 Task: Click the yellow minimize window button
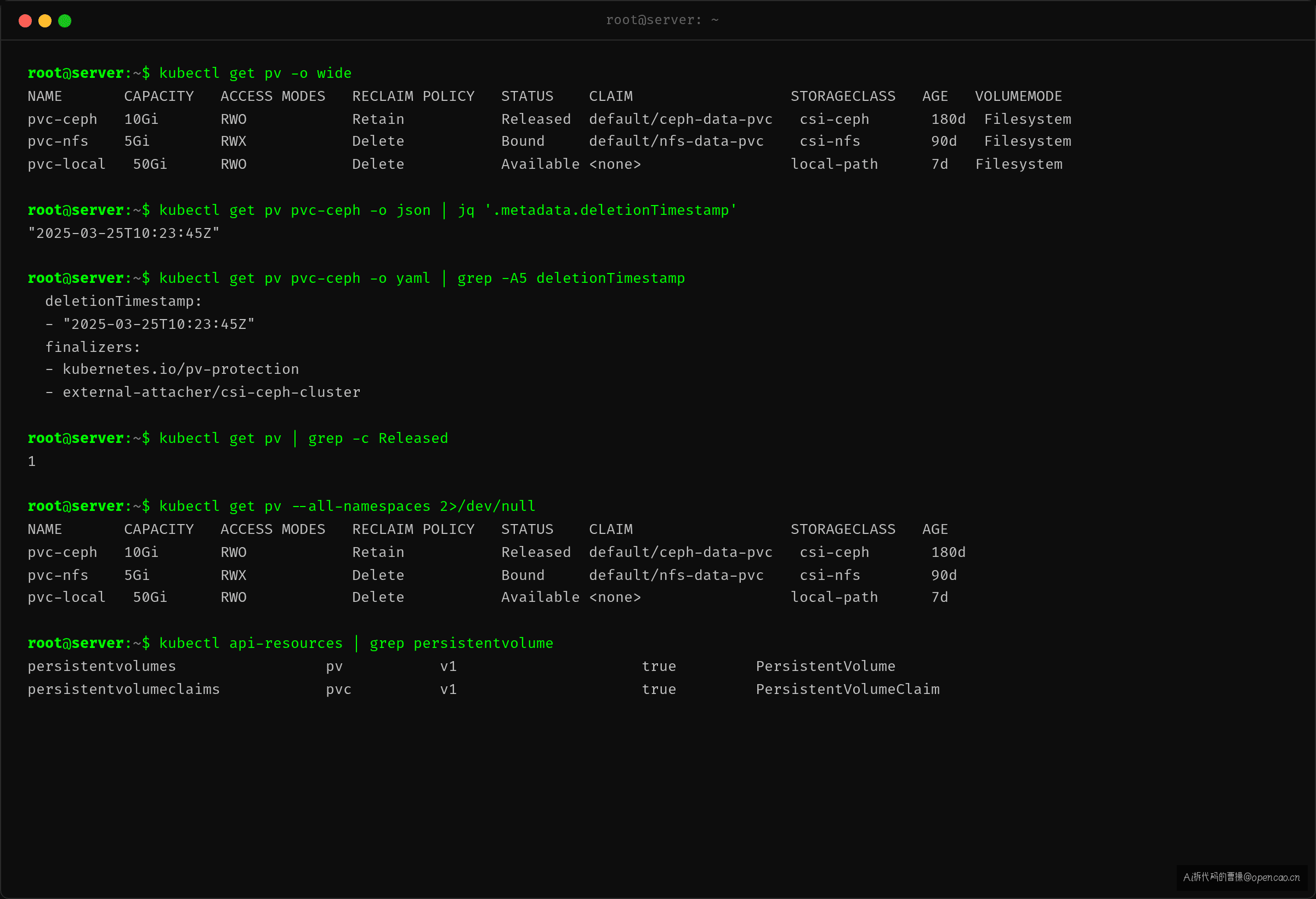(45, 21)
